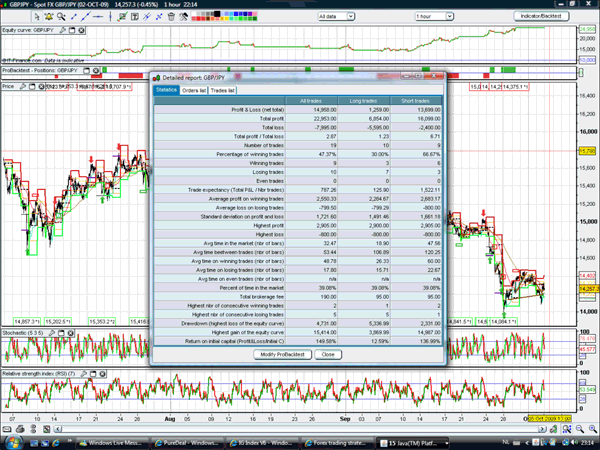600x450 pixels.
Task: Select the arrow cursor tool
Action: coord(37,16)
